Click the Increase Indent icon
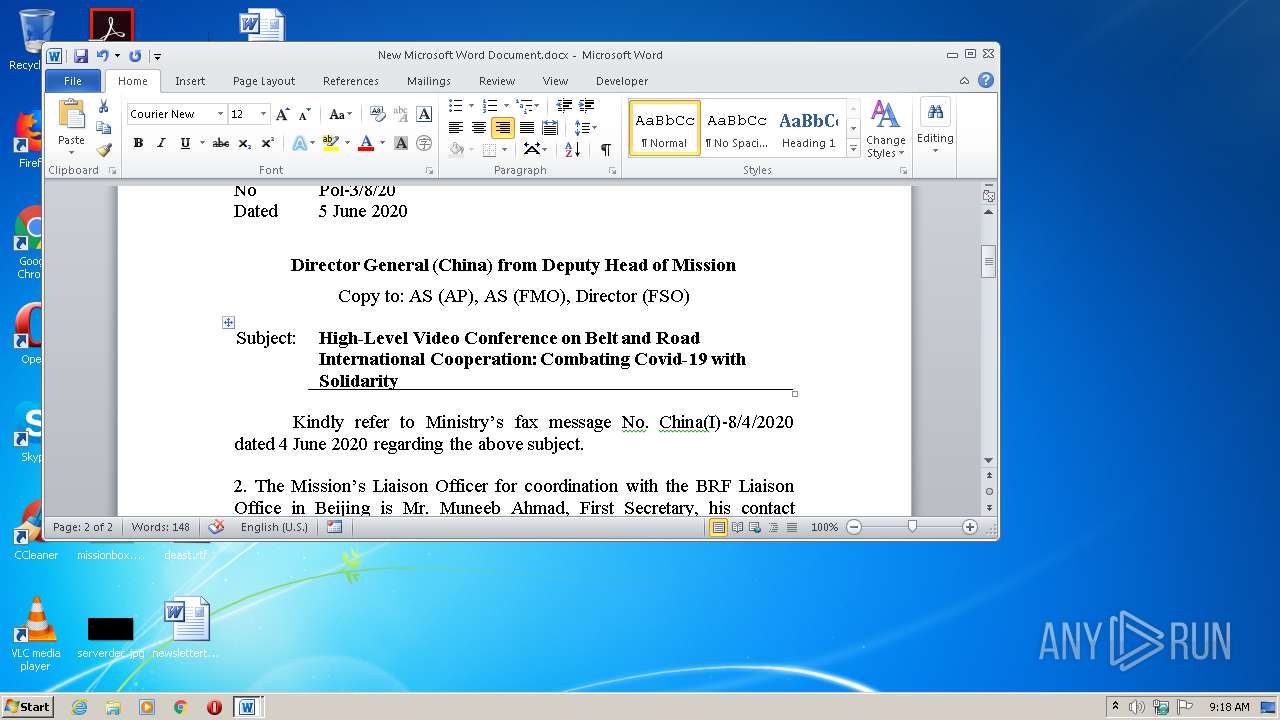Screen dimensions: 1280x720 coord(587,105)
